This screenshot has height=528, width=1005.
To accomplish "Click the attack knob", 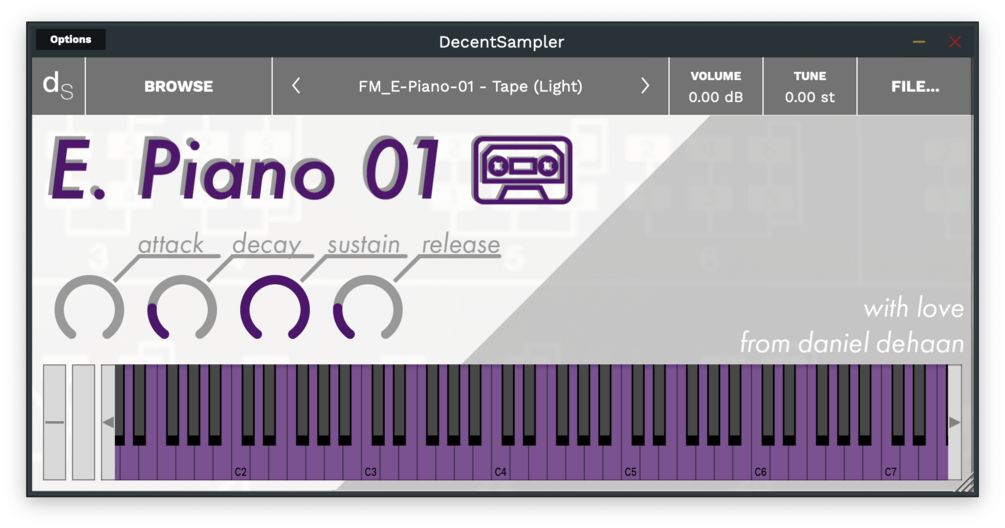I will (x=89, y=309).
